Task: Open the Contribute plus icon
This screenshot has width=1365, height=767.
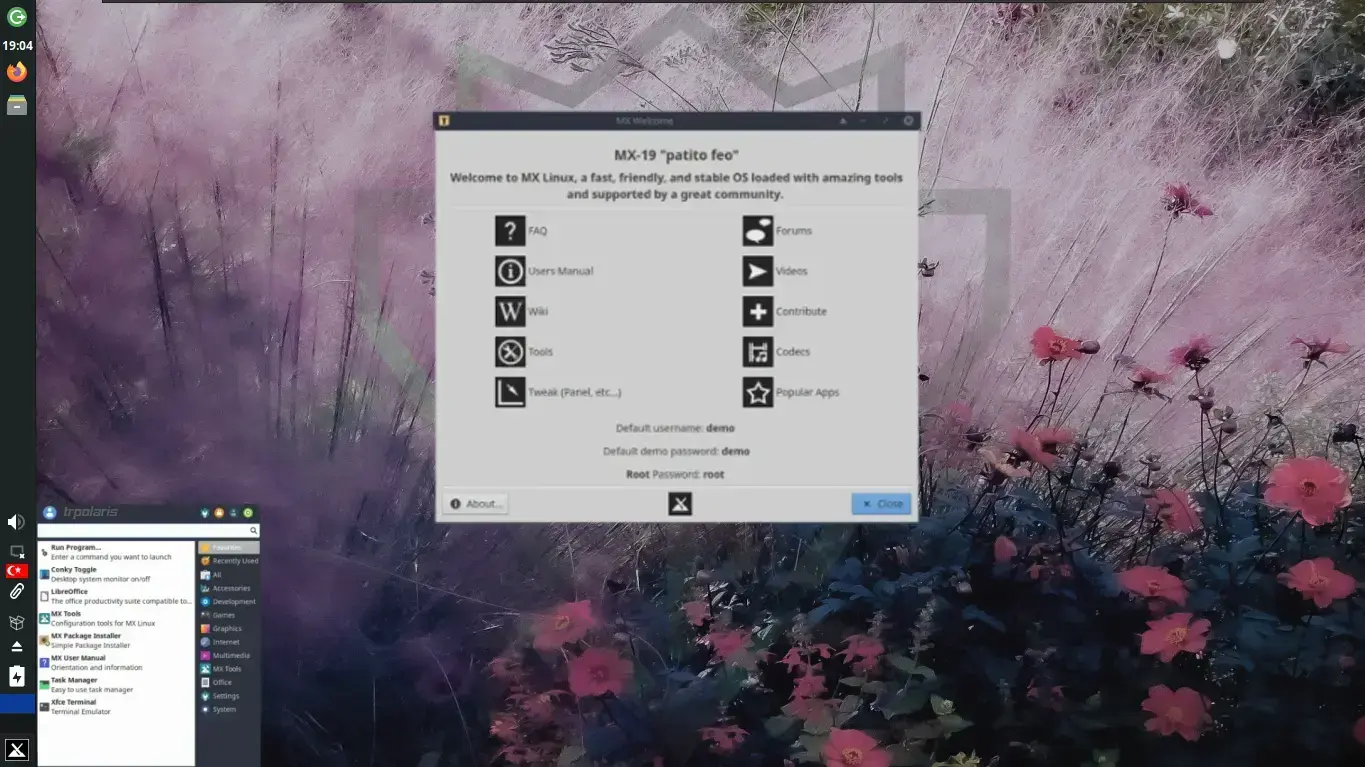Action: click(758, 311)
